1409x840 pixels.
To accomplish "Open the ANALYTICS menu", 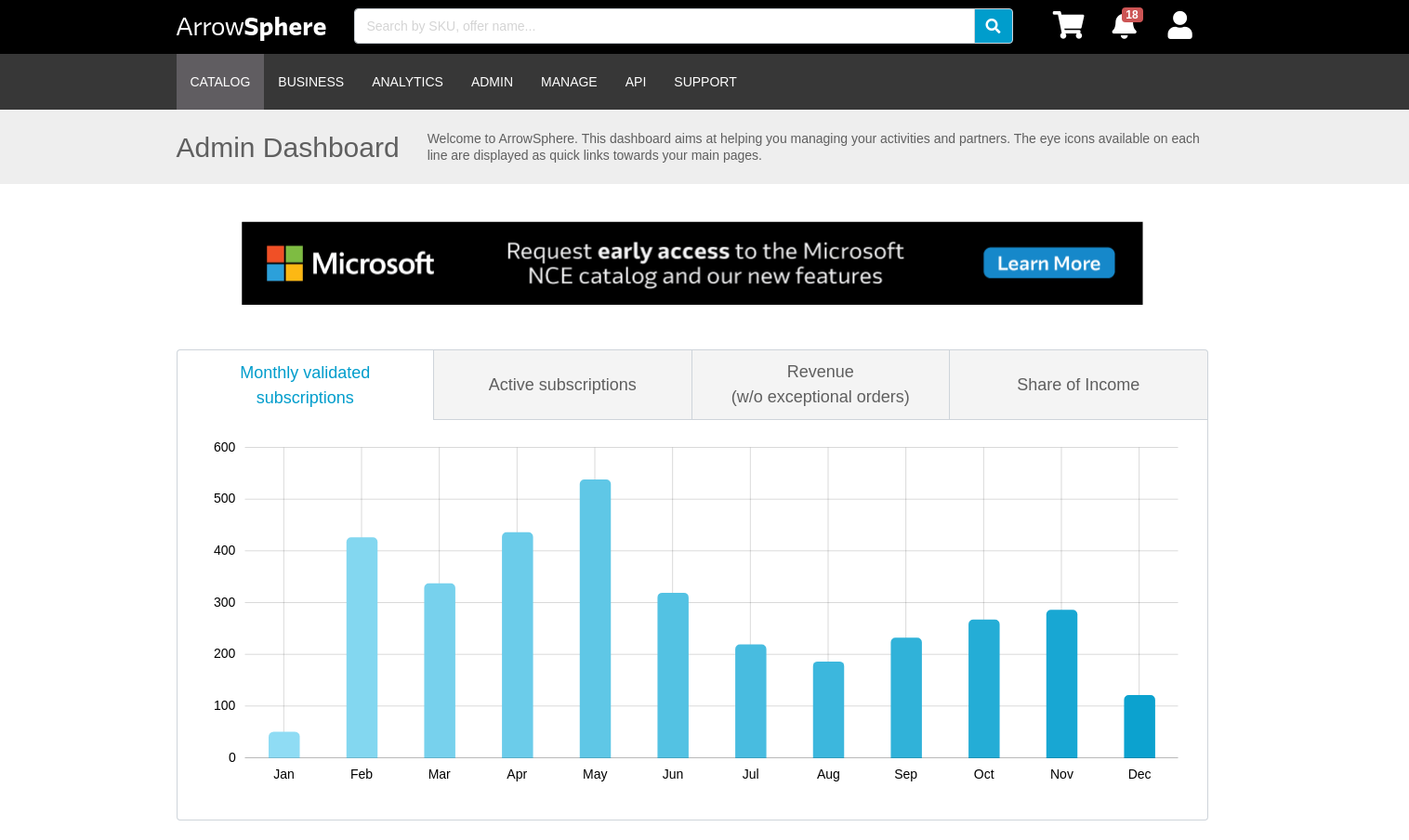I will 407,82.
